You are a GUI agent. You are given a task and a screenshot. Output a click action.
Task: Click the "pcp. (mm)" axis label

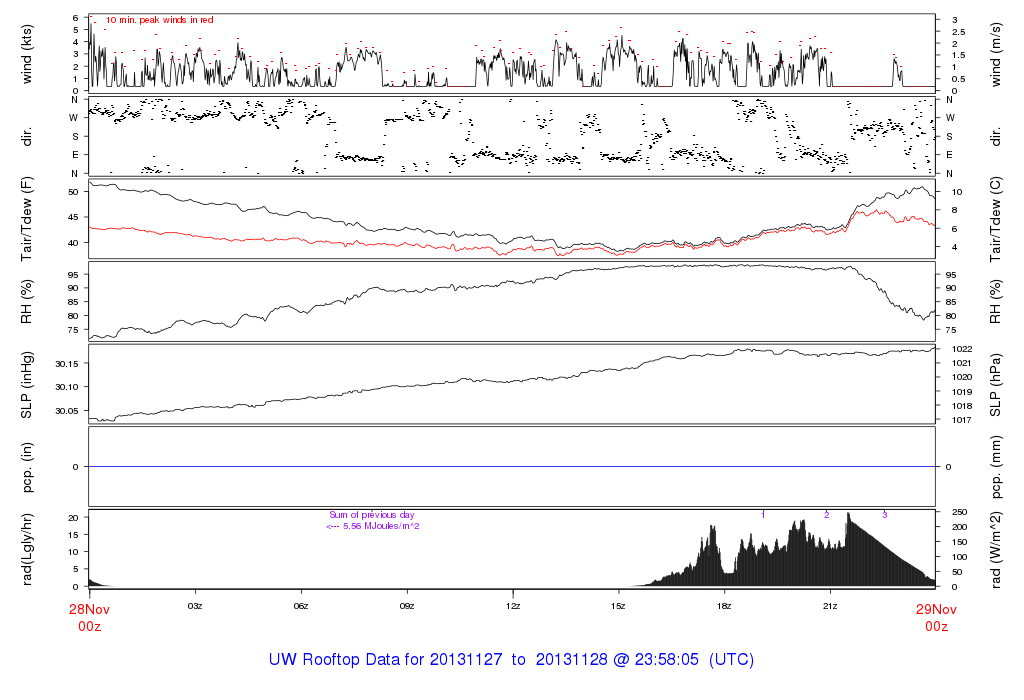[x=995, y=467]
